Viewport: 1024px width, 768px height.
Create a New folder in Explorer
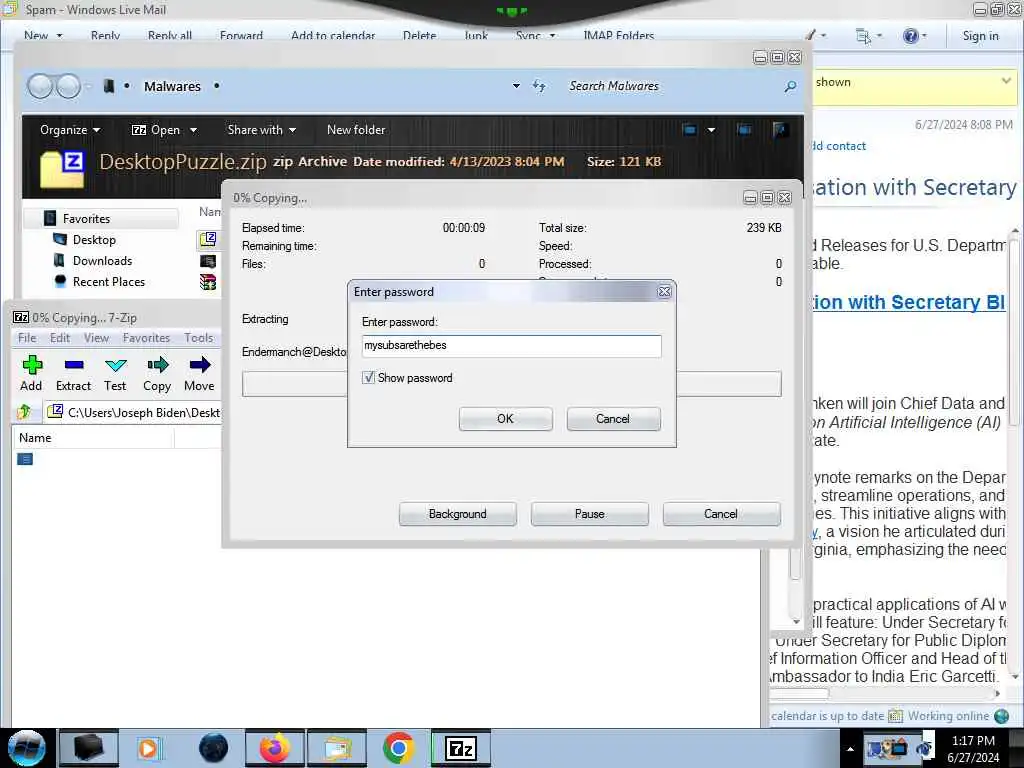tap(356, 130)
